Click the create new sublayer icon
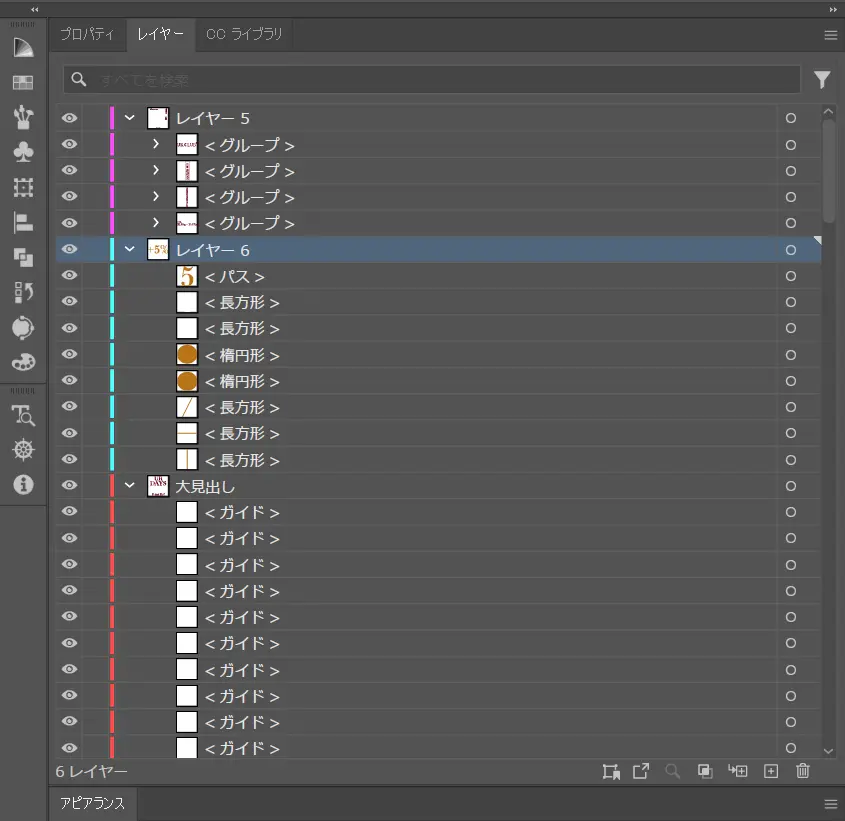 738,771
